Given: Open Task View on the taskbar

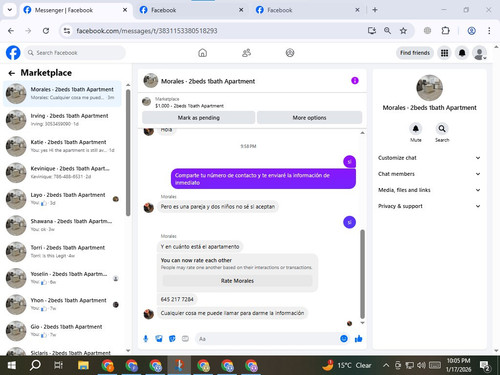Looking at the screenshot, I should (x=58, y=365).
